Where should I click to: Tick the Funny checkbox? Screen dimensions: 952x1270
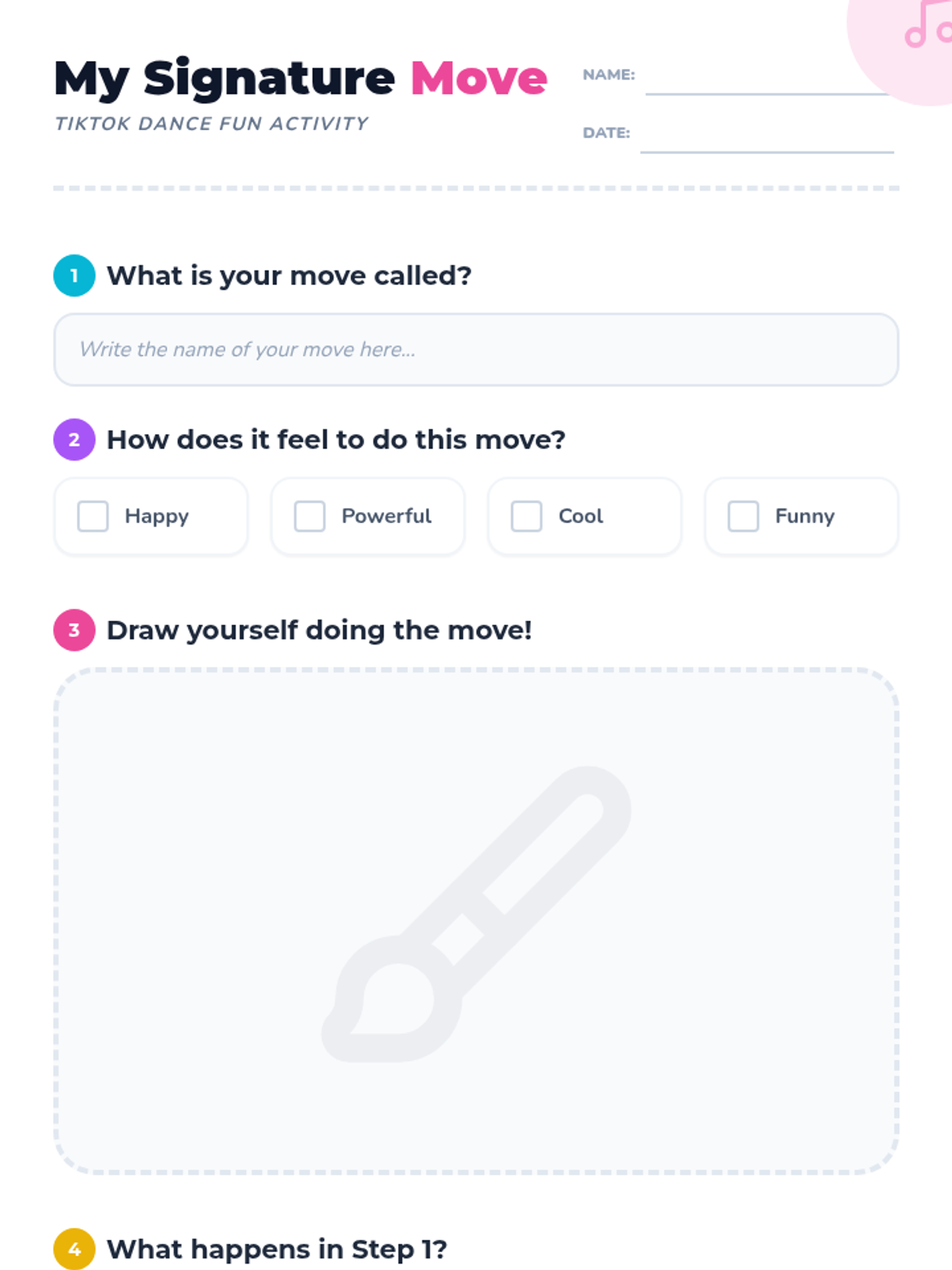point(743,516)
